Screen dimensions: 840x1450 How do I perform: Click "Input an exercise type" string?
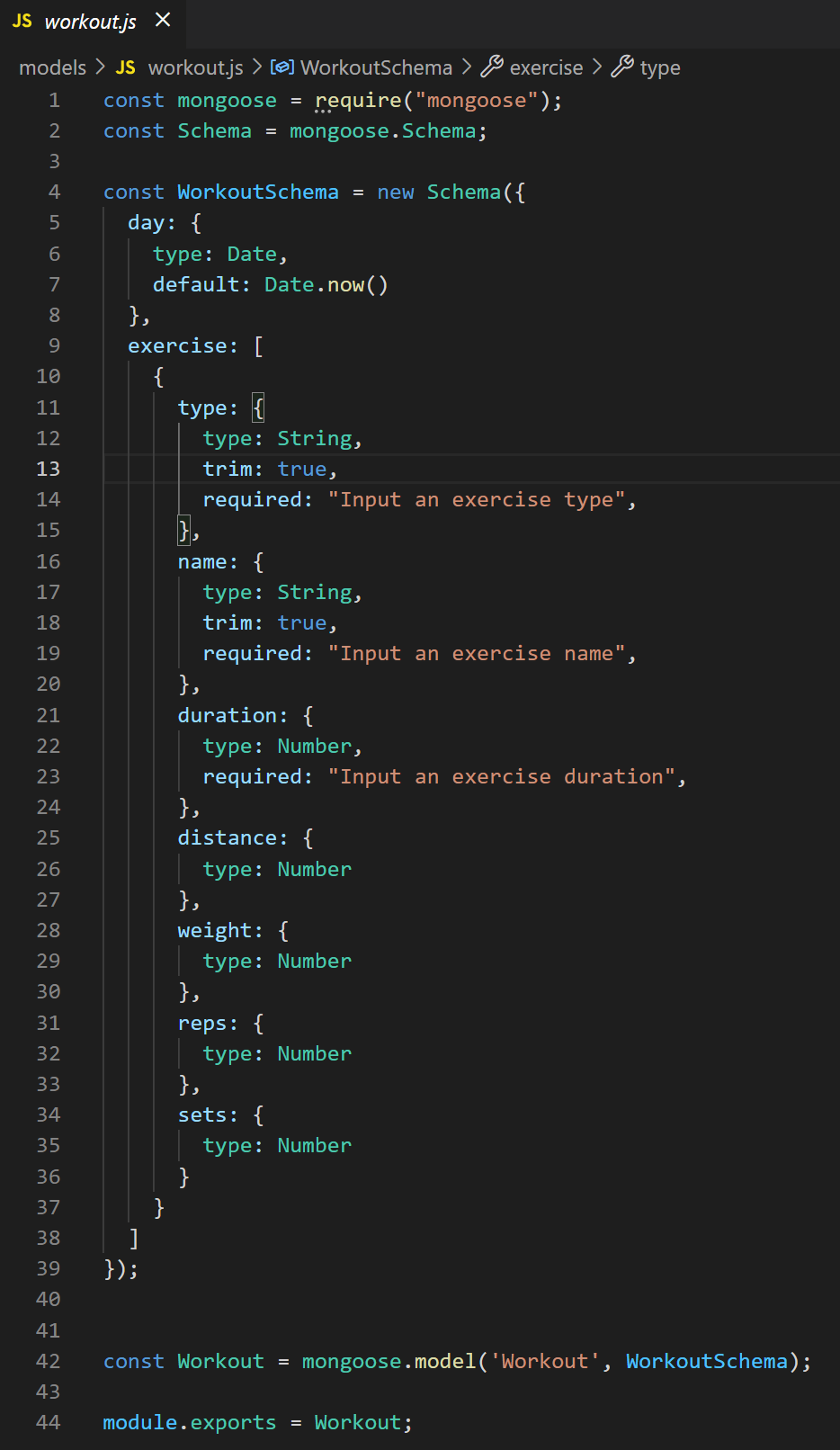pos(477,499)
